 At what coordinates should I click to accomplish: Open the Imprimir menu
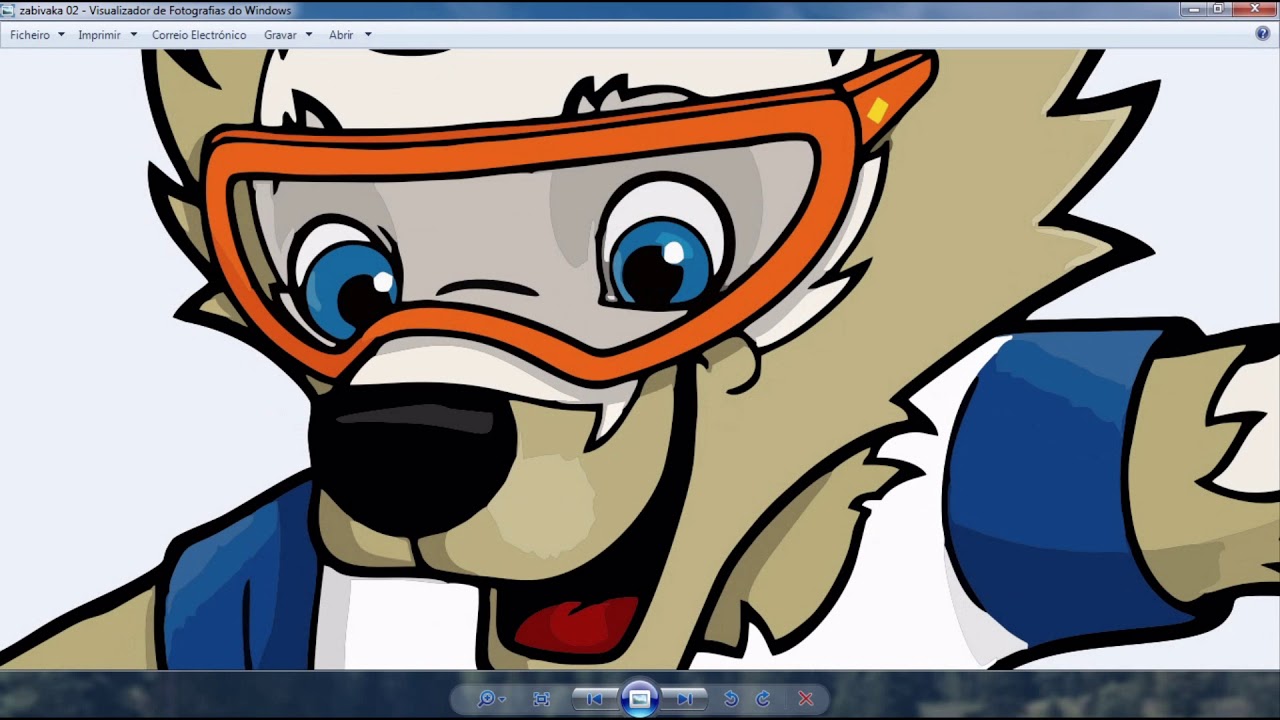click(99, 35)
